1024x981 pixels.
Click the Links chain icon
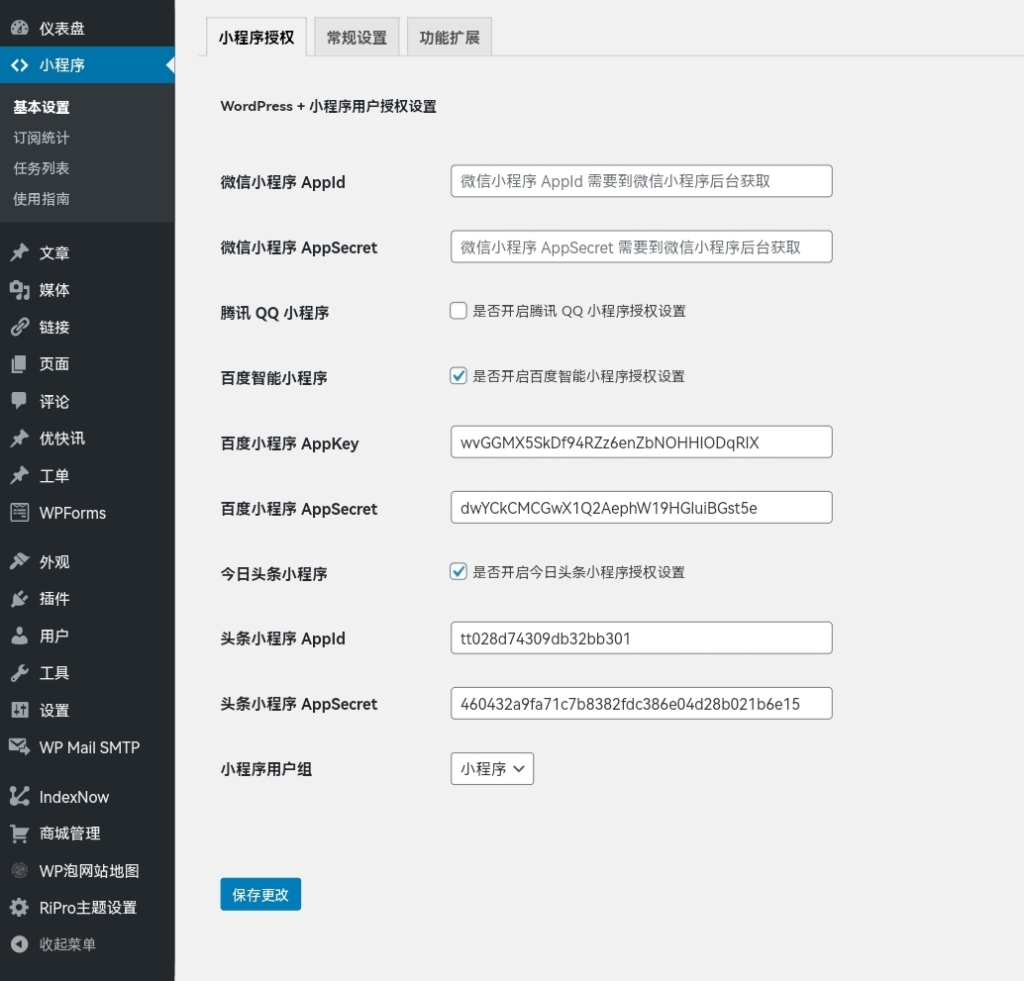[19, 327]
